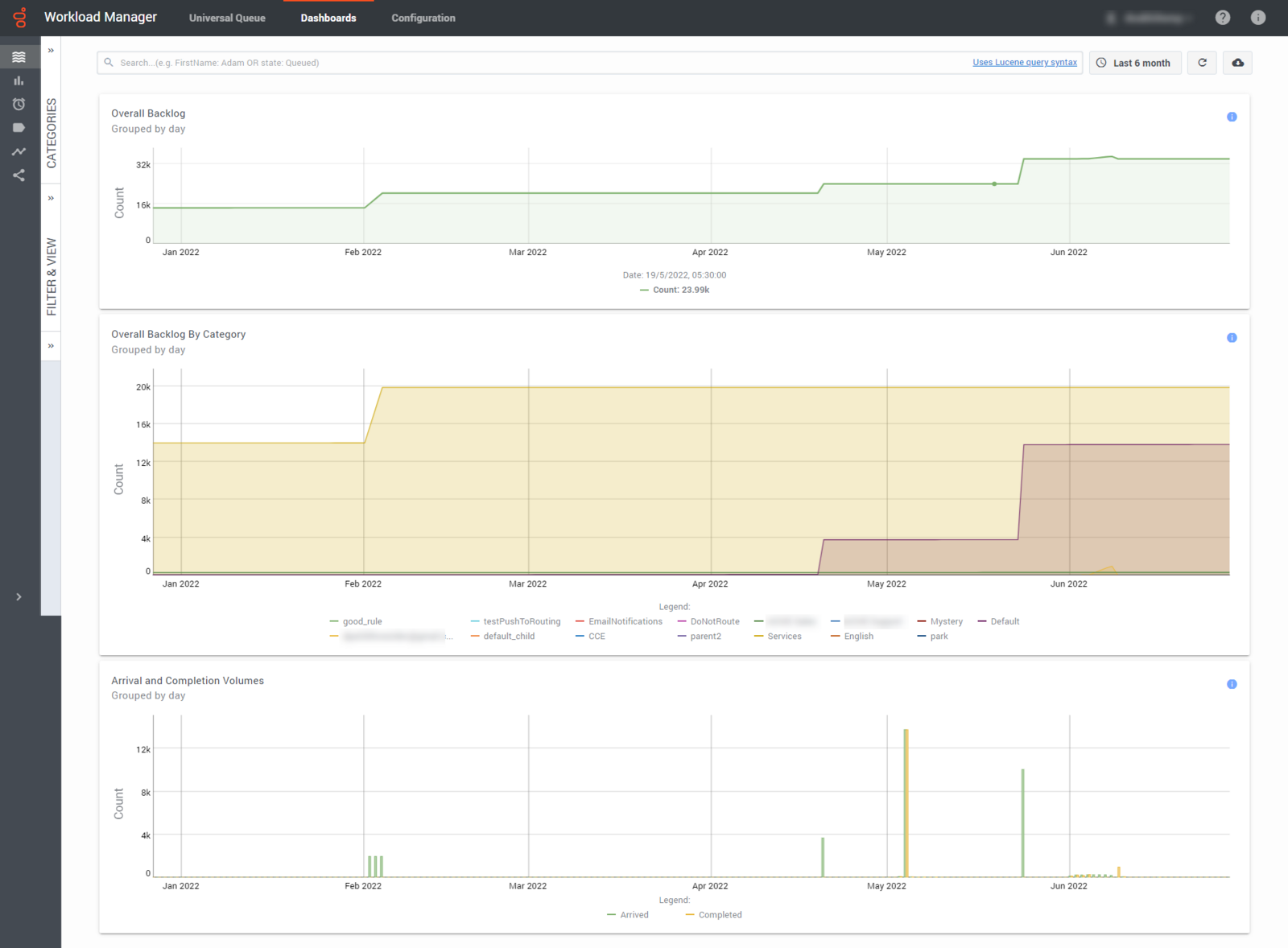Viewport: 1288px width, 948px height.
Task: Switch to the Configuration tab
Action: point(423,18)
